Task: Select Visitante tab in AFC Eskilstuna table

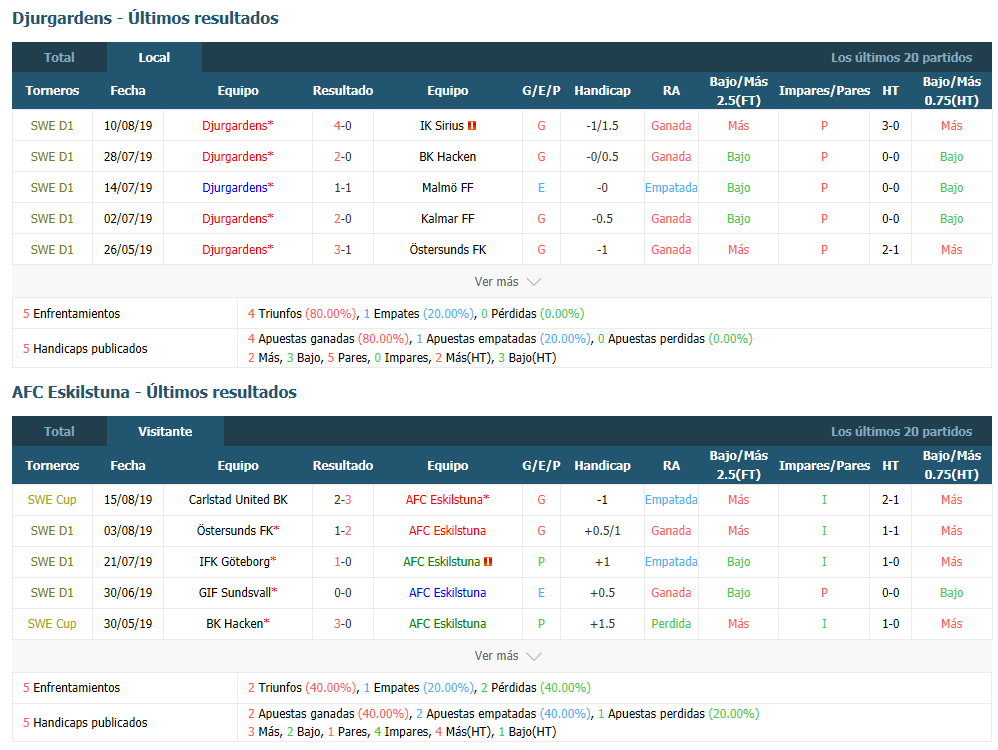Action: (x=165, y=432)
